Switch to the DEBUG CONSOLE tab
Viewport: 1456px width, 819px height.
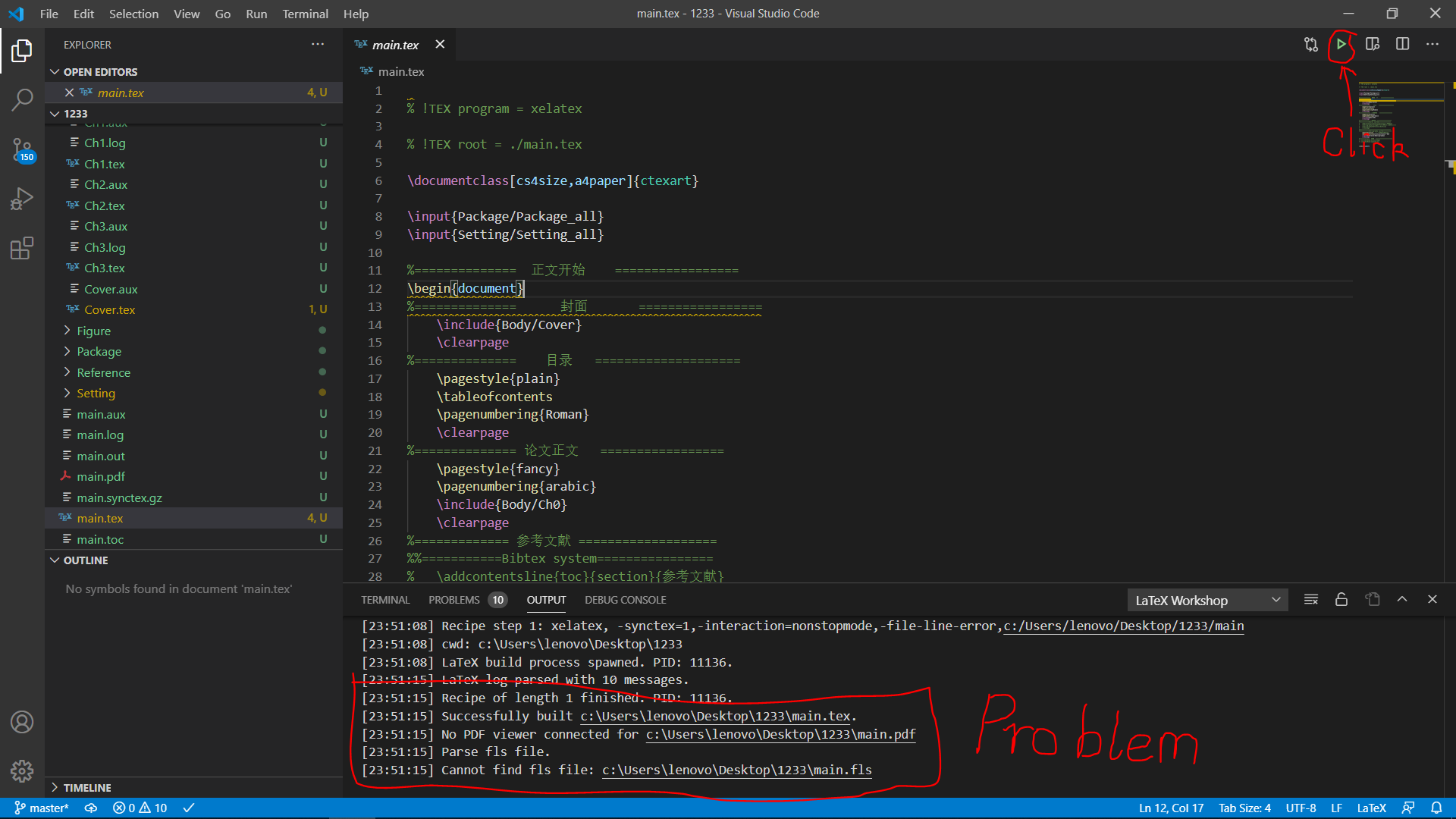point(625,600)
